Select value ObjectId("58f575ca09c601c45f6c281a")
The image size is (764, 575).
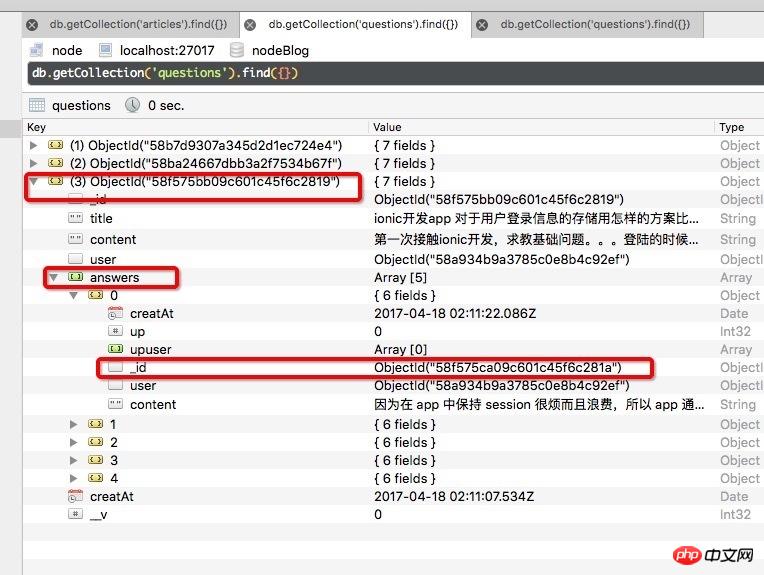[498, 367]
